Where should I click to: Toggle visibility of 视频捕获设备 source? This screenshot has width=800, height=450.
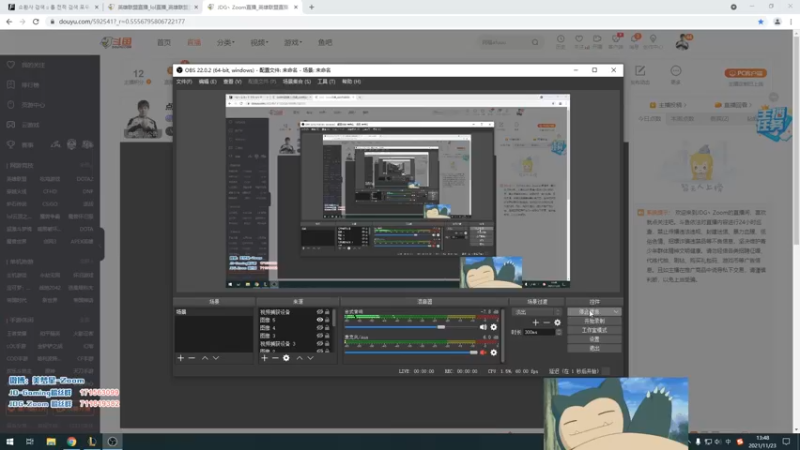(x=320, y=312)
